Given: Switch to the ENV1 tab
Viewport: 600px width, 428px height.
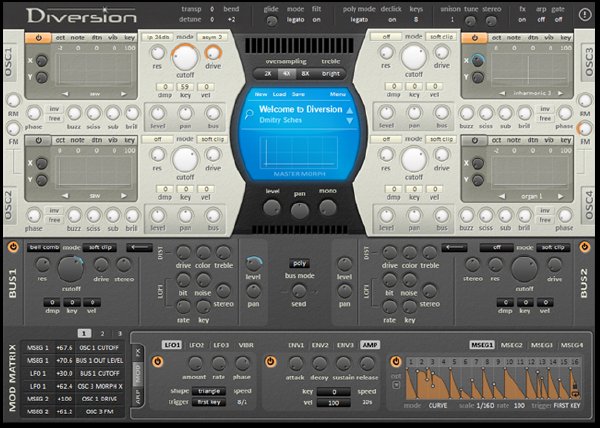Looking at the screenshot, I should coord(296,345).
